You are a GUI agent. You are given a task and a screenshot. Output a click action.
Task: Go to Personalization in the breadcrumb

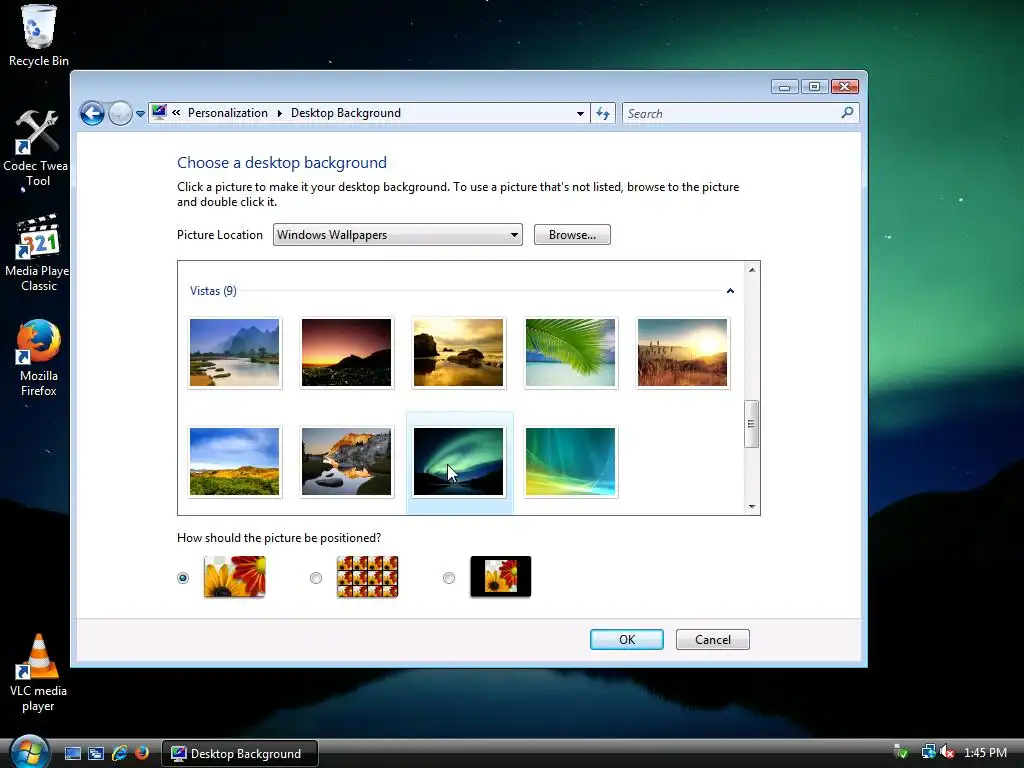click(x=227, y=113)
